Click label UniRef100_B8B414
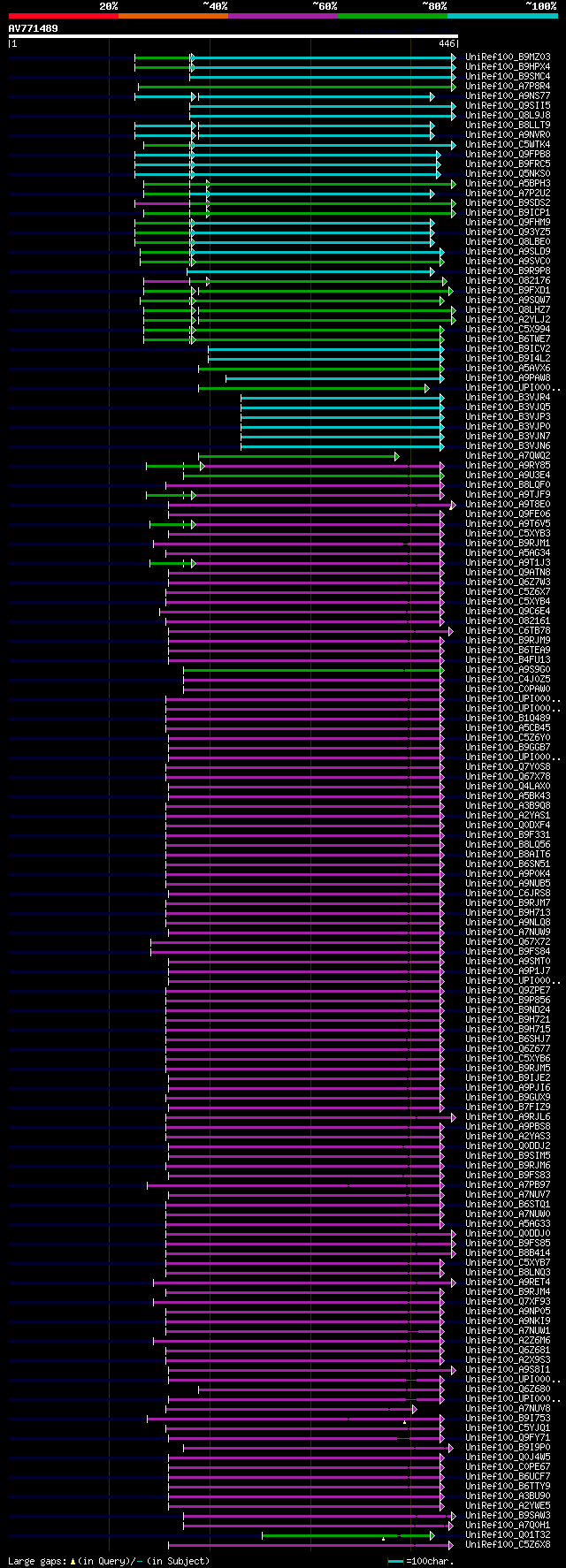Screen dimensions: 566x1568 coord(508,1253)
